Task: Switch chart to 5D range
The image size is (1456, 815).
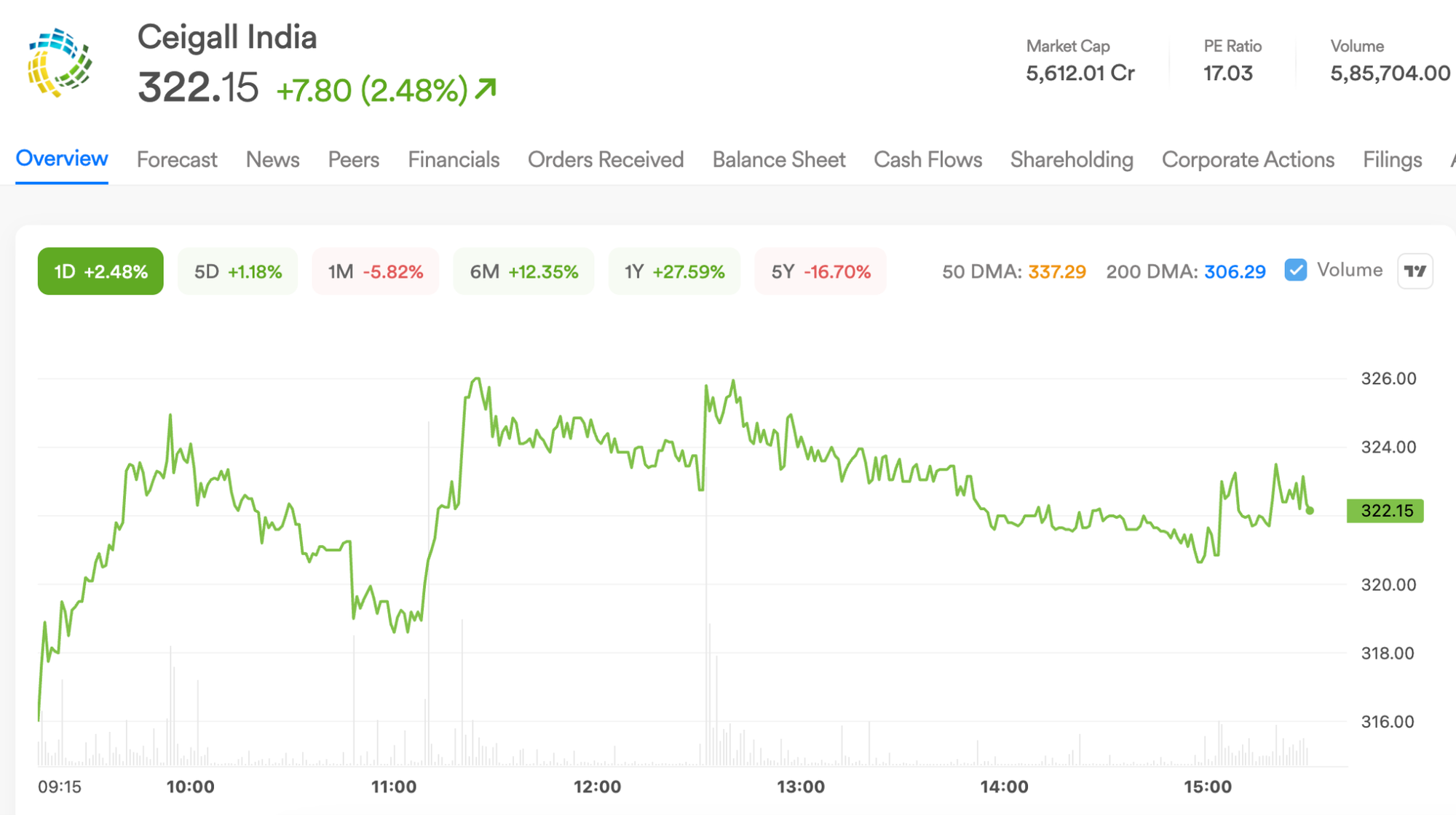Action: coord(238,271)
